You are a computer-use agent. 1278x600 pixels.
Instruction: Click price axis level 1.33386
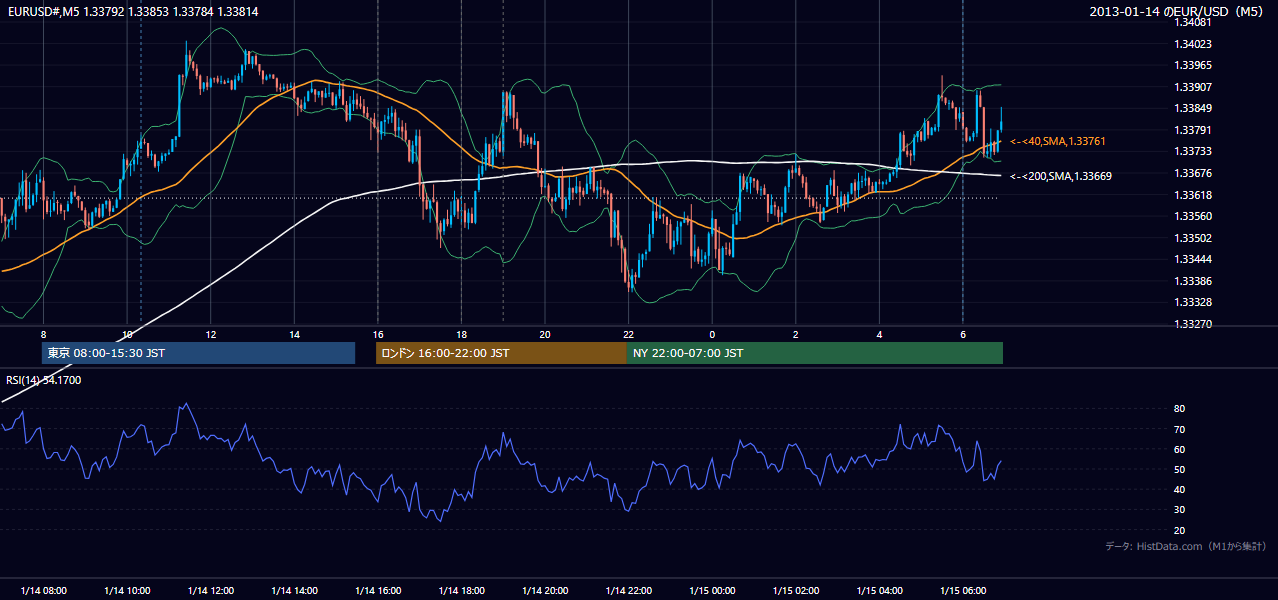pos(1194,281)
